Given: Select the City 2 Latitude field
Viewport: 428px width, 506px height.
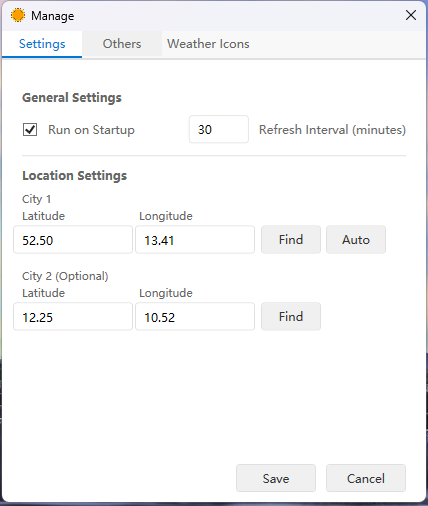Looking at the screenshot, I should (73, 317).
